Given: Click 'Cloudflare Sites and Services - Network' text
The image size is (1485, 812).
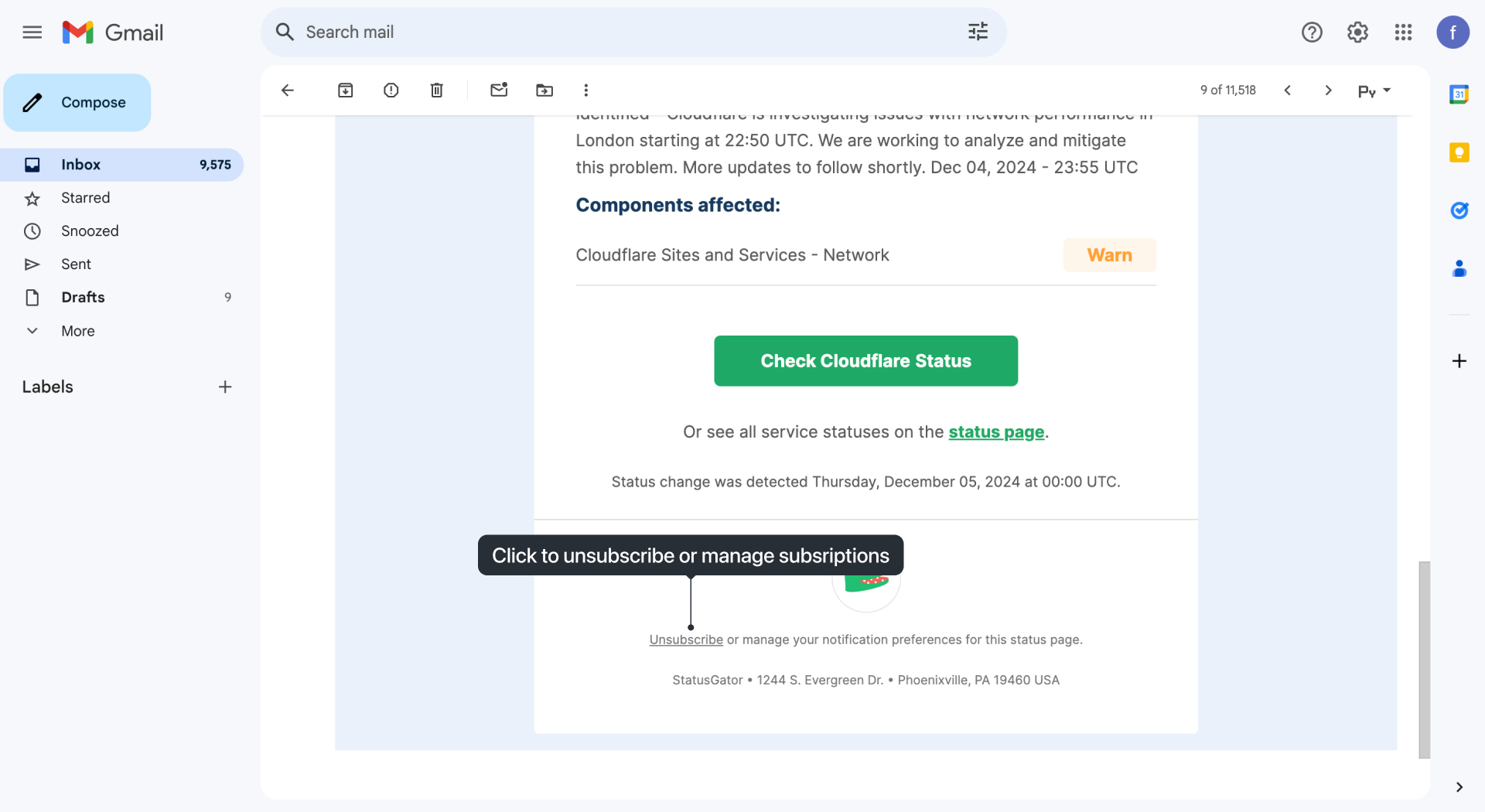Looking at the screenshot, I should 732,255.
